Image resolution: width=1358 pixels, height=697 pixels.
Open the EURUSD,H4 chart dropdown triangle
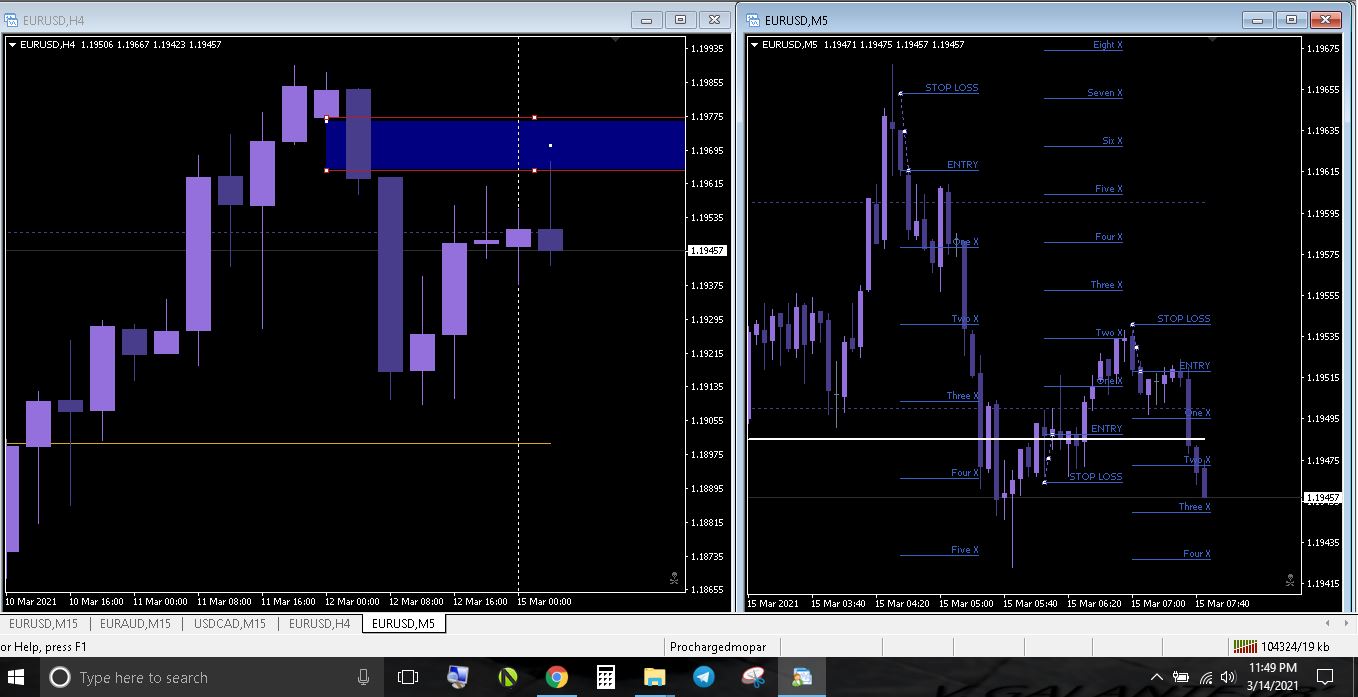12,44
